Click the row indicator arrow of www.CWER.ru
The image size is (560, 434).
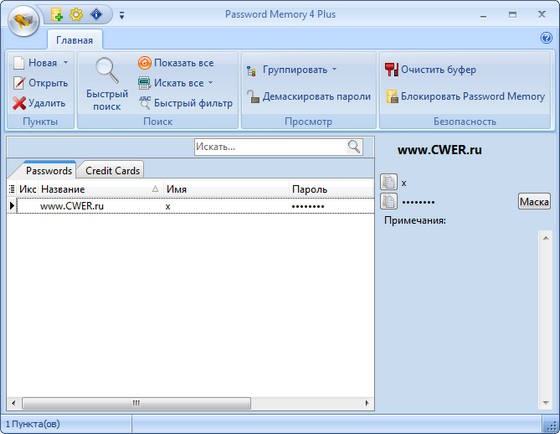12,206
